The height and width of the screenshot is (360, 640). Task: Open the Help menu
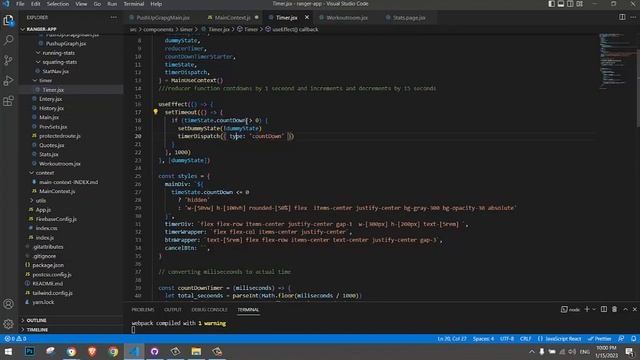tap(156, 4)
